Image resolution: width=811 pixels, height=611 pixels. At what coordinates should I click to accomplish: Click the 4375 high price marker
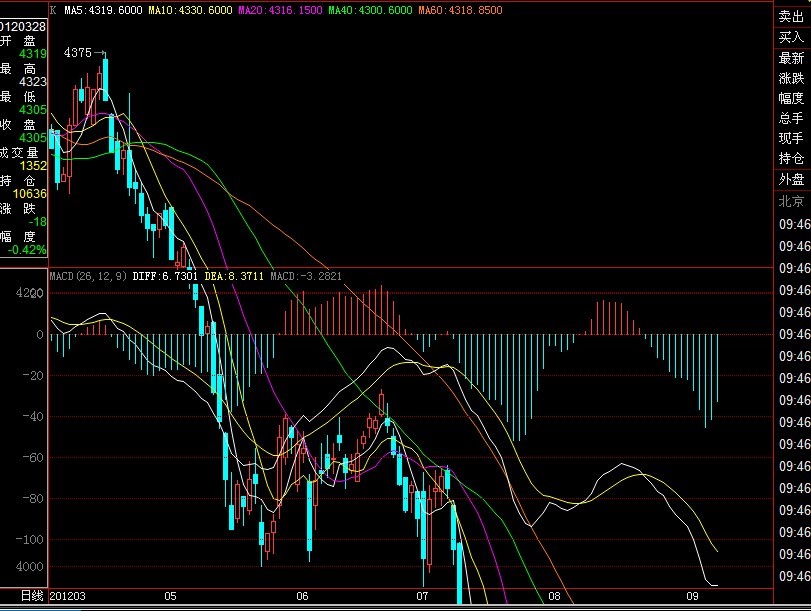[x=77, y=52]
